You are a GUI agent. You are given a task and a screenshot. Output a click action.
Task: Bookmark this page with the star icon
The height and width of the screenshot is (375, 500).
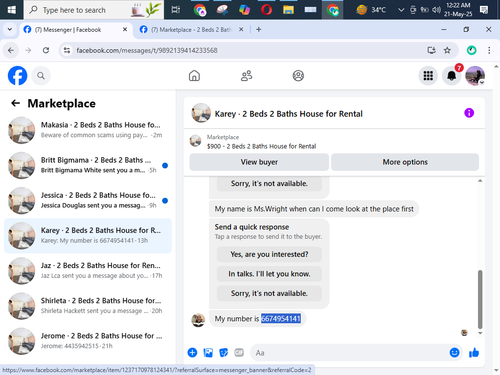[447, 50]
